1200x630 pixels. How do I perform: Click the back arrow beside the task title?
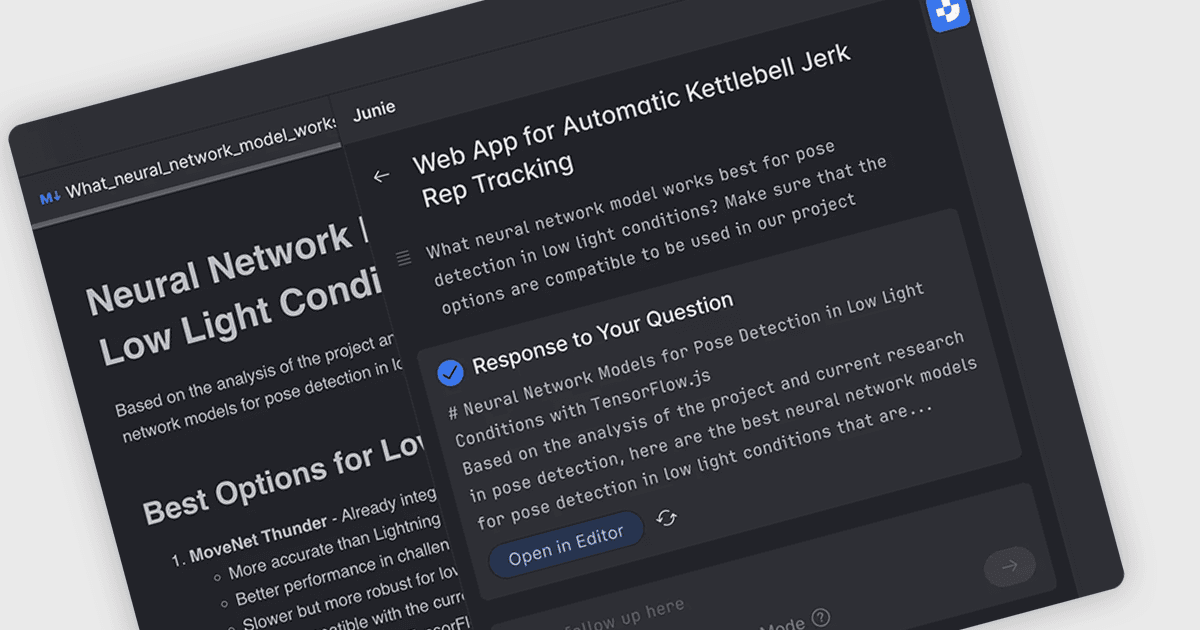point(380,176)
